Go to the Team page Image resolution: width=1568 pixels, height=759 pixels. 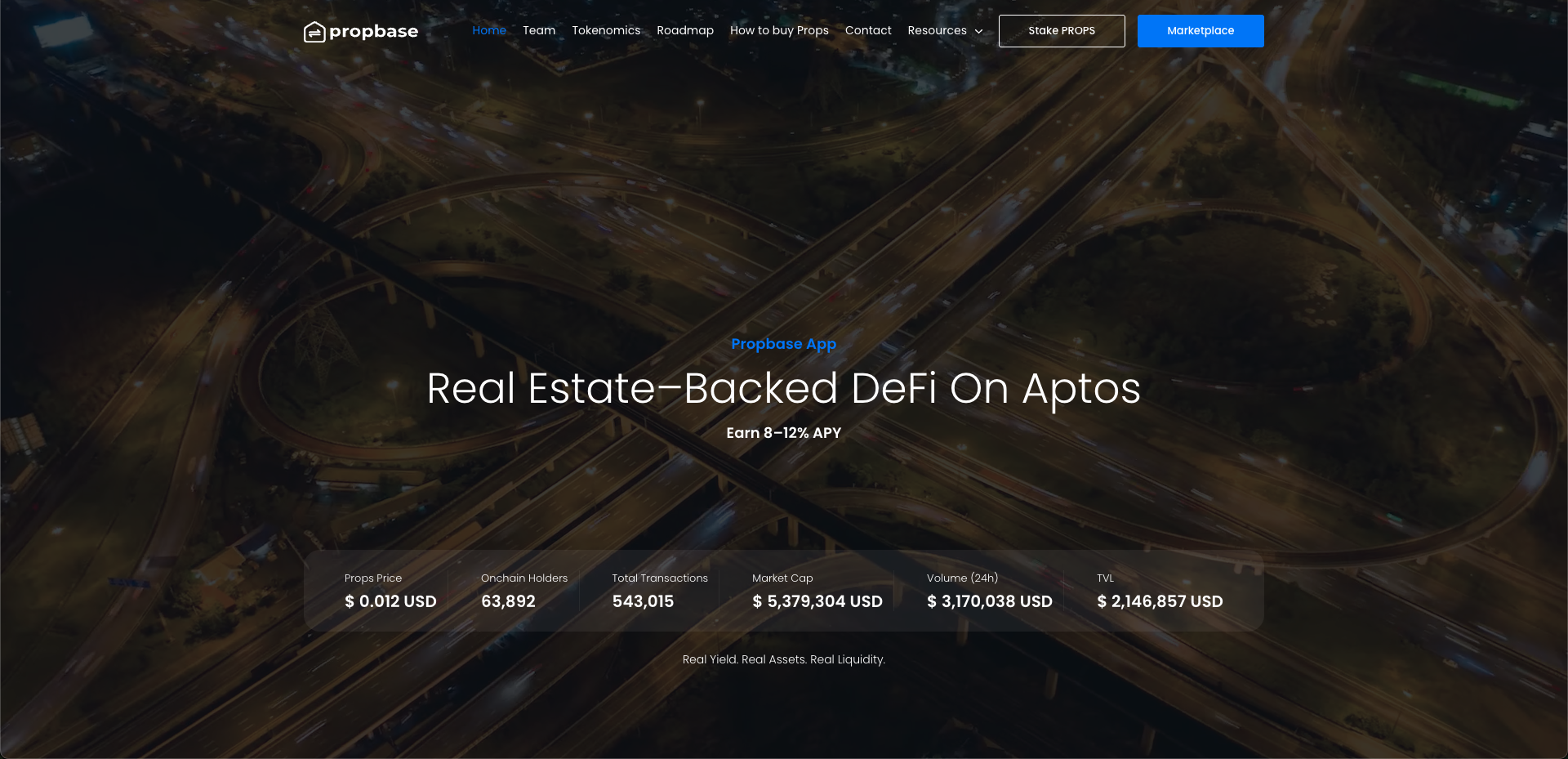tap(539, 30)
